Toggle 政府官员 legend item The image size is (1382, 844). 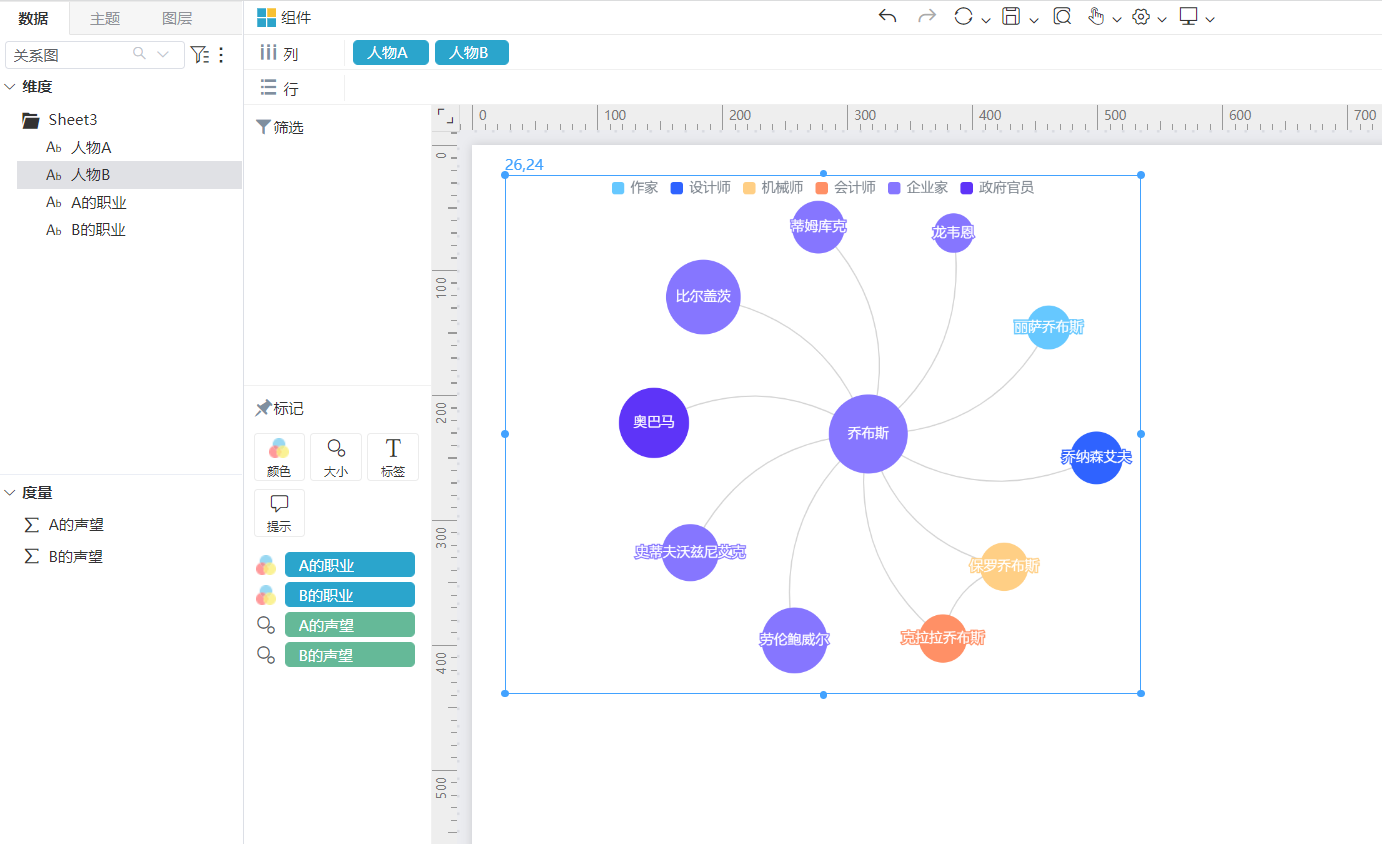click(997, 188)
